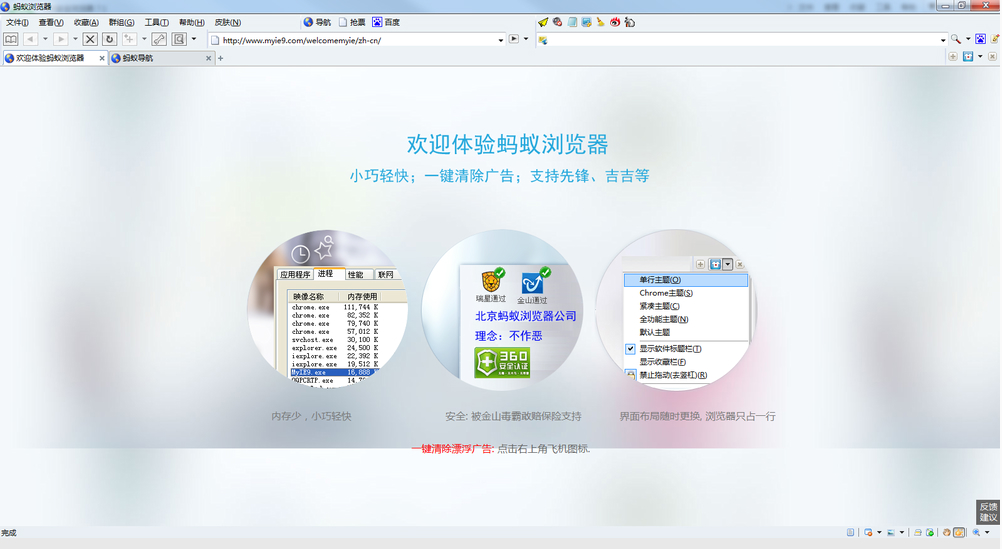This screenshot has height=549, width=1002.
Task: Click the 反馈建议 feedback button
Action: [x=988, y=512]
